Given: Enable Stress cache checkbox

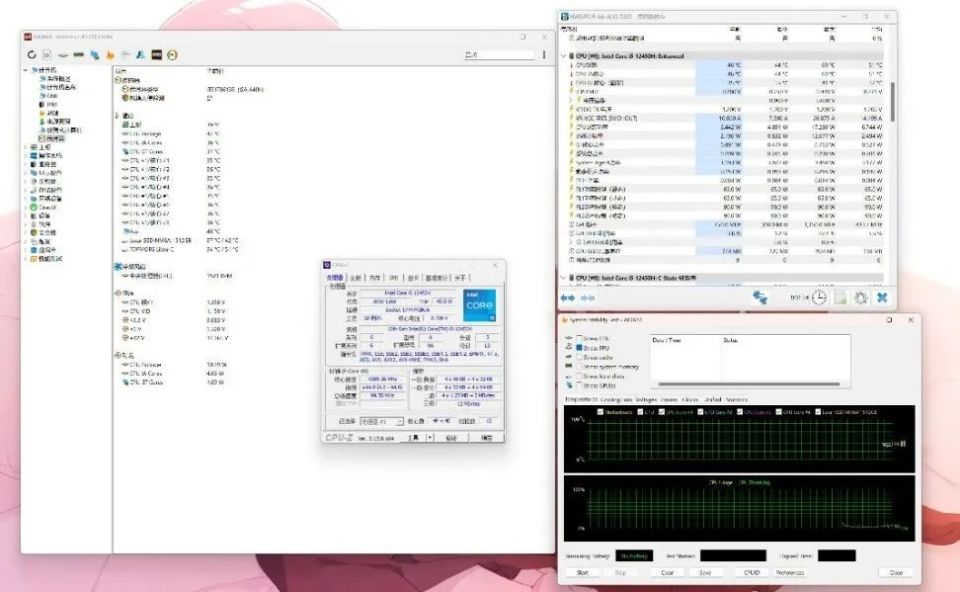Looking at the screenshot, I should pyautogui.click(x=579, y=357).
